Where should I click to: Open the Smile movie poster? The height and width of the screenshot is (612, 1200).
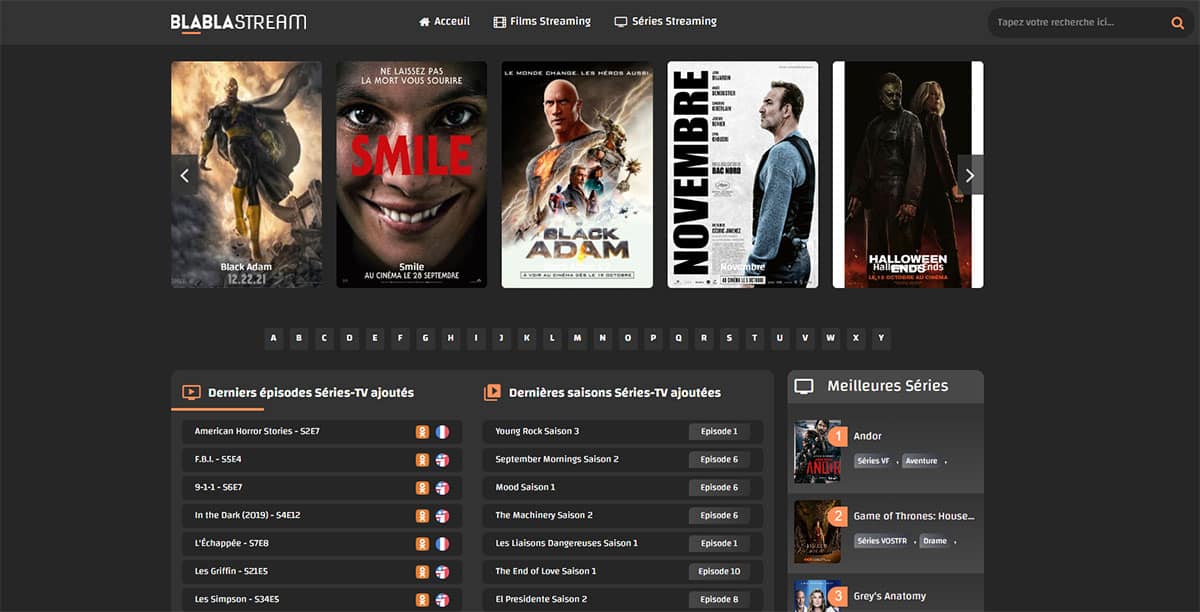(x=411, y=175)
